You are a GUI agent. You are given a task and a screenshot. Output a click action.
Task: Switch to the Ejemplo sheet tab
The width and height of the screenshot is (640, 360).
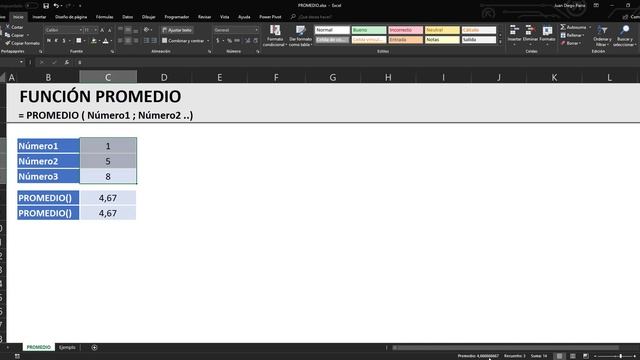[x=67, y=347]
